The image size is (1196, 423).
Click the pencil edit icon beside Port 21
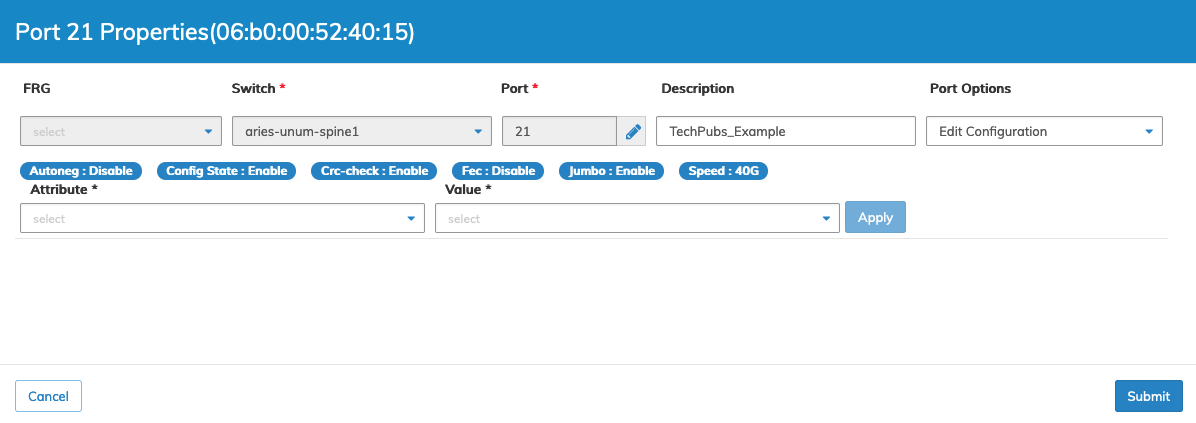(x=632, y=132)
